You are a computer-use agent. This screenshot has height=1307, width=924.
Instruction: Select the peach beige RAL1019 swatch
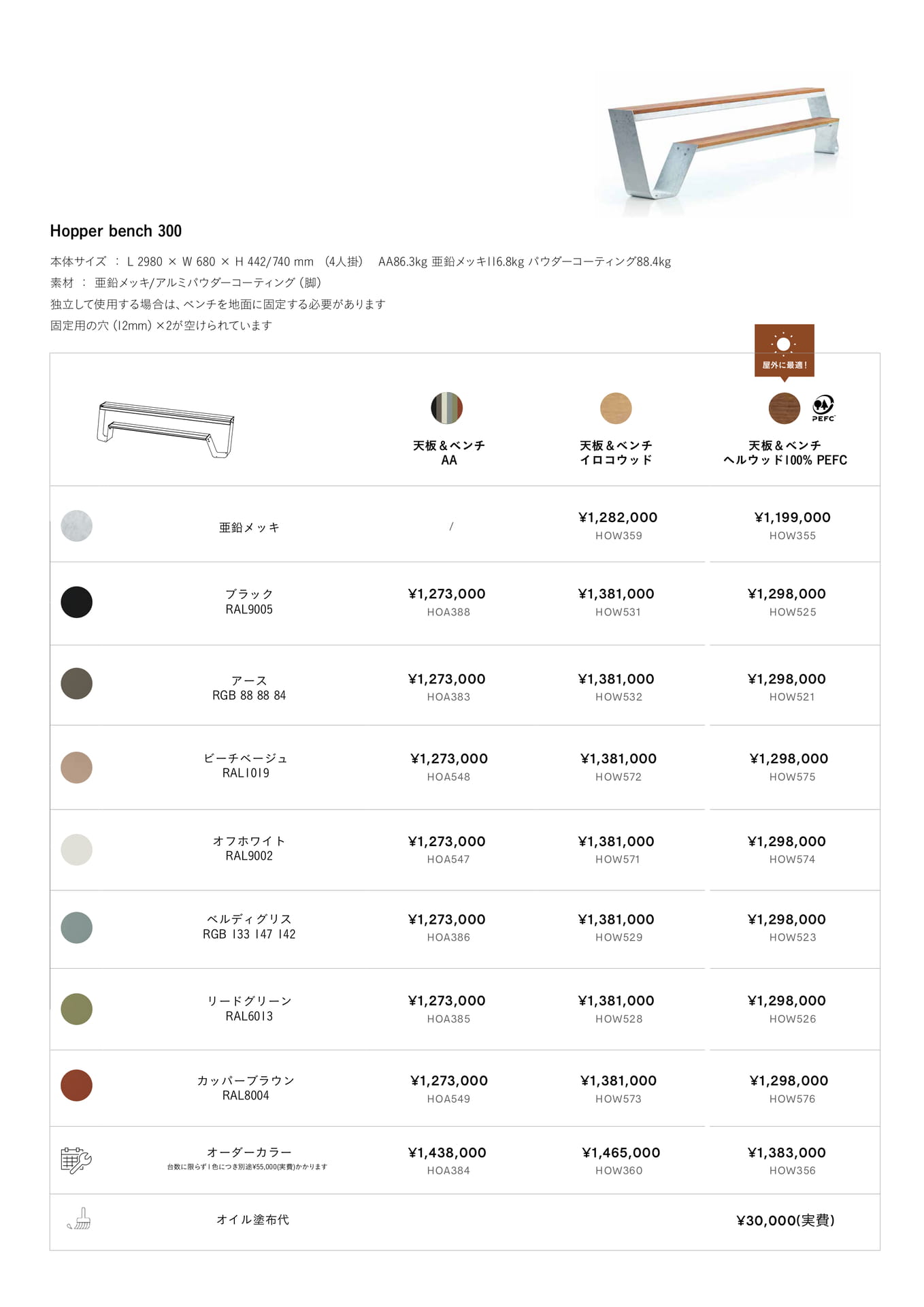coord(77,767)
